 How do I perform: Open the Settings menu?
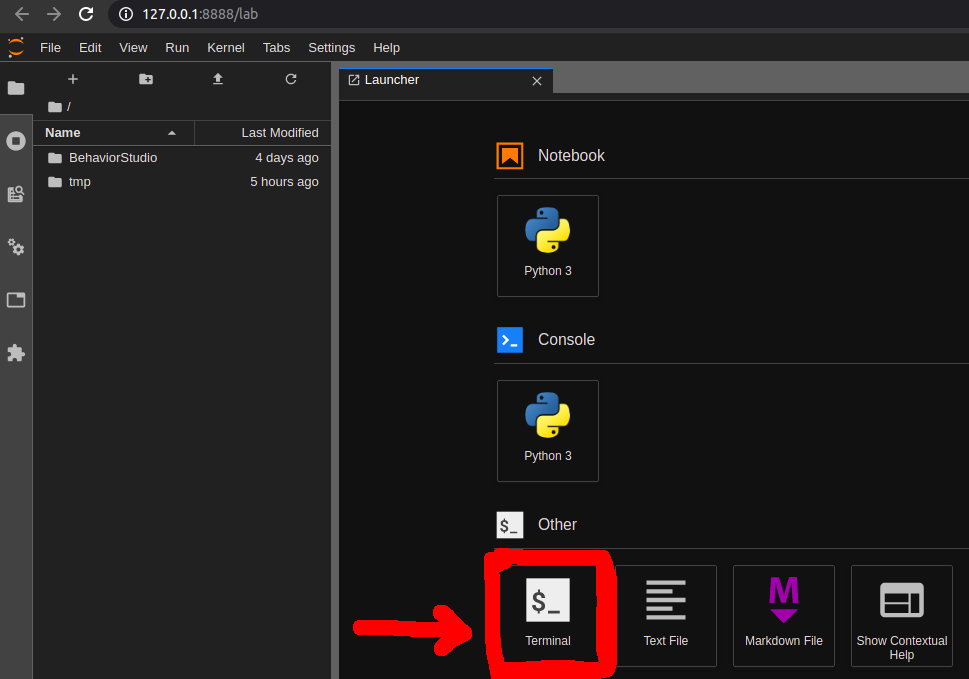tap(331, 47)
